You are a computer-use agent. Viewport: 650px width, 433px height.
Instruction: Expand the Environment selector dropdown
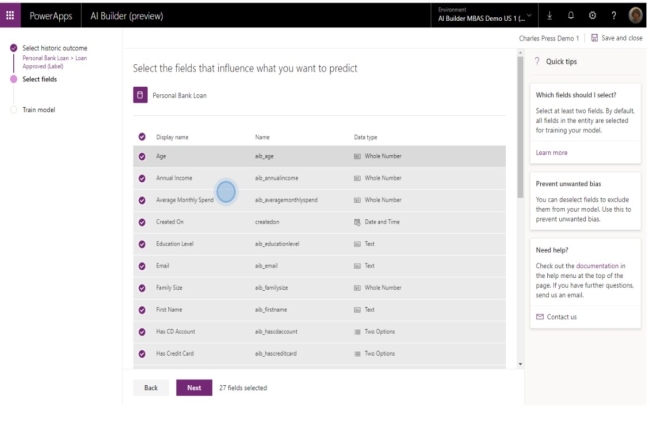485,15
